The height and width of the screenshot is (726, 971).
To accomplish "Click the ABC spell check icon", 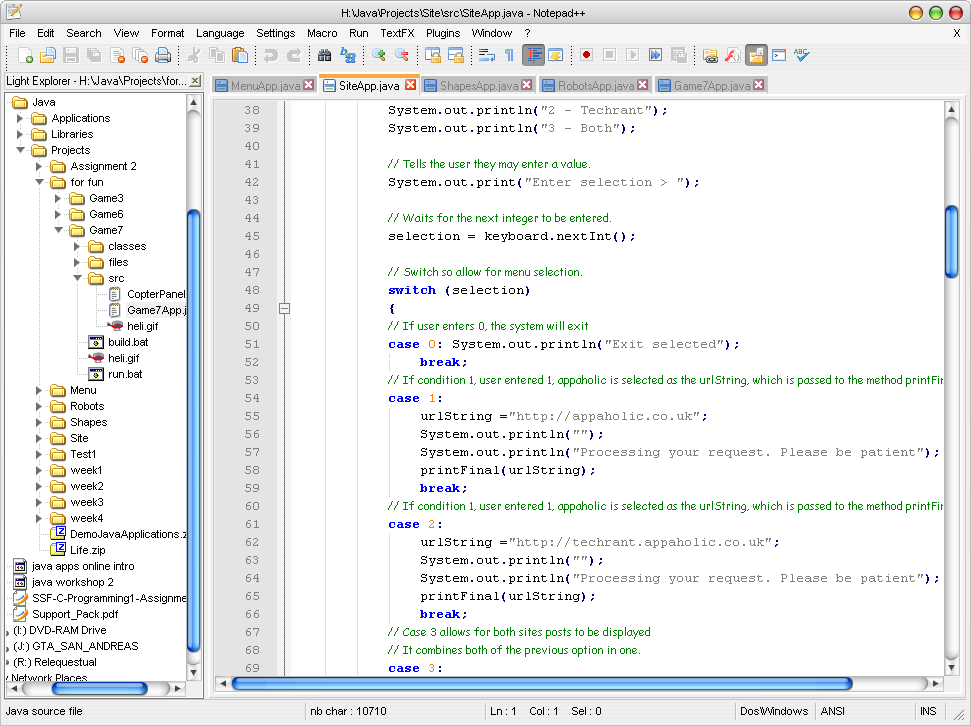I will point(801,55).
